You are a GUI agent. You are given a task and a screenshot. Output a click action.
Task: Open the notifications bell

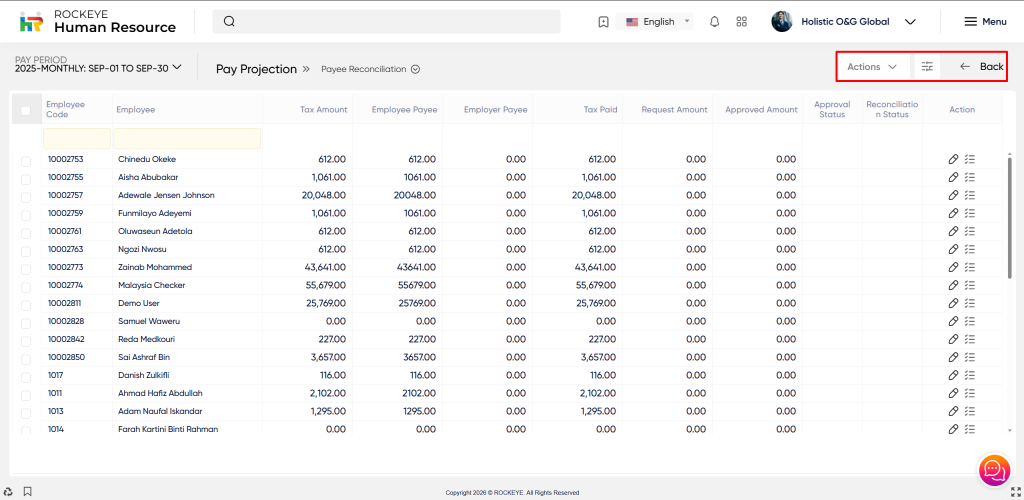714,22
